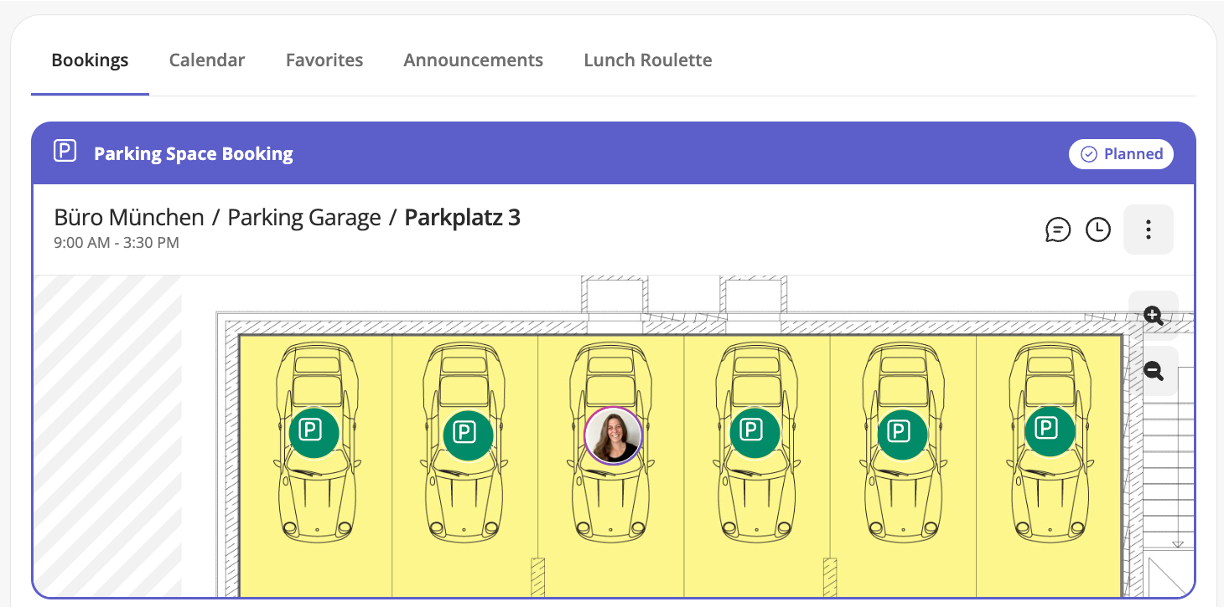Image resolution: width=1224 pixels, height=608 pixels.
Task: Go to the Favorites tab
Action: (x=324, y=60)
